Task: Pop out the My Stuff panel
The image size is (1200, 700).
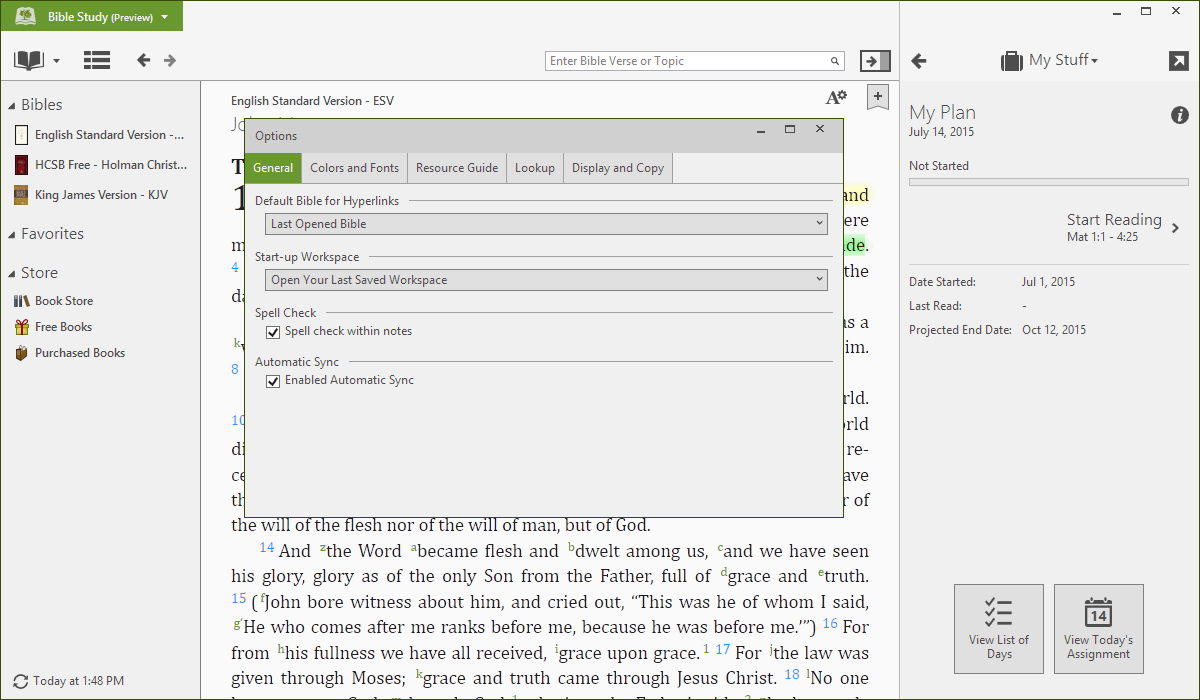Action: click(1178, 61)
